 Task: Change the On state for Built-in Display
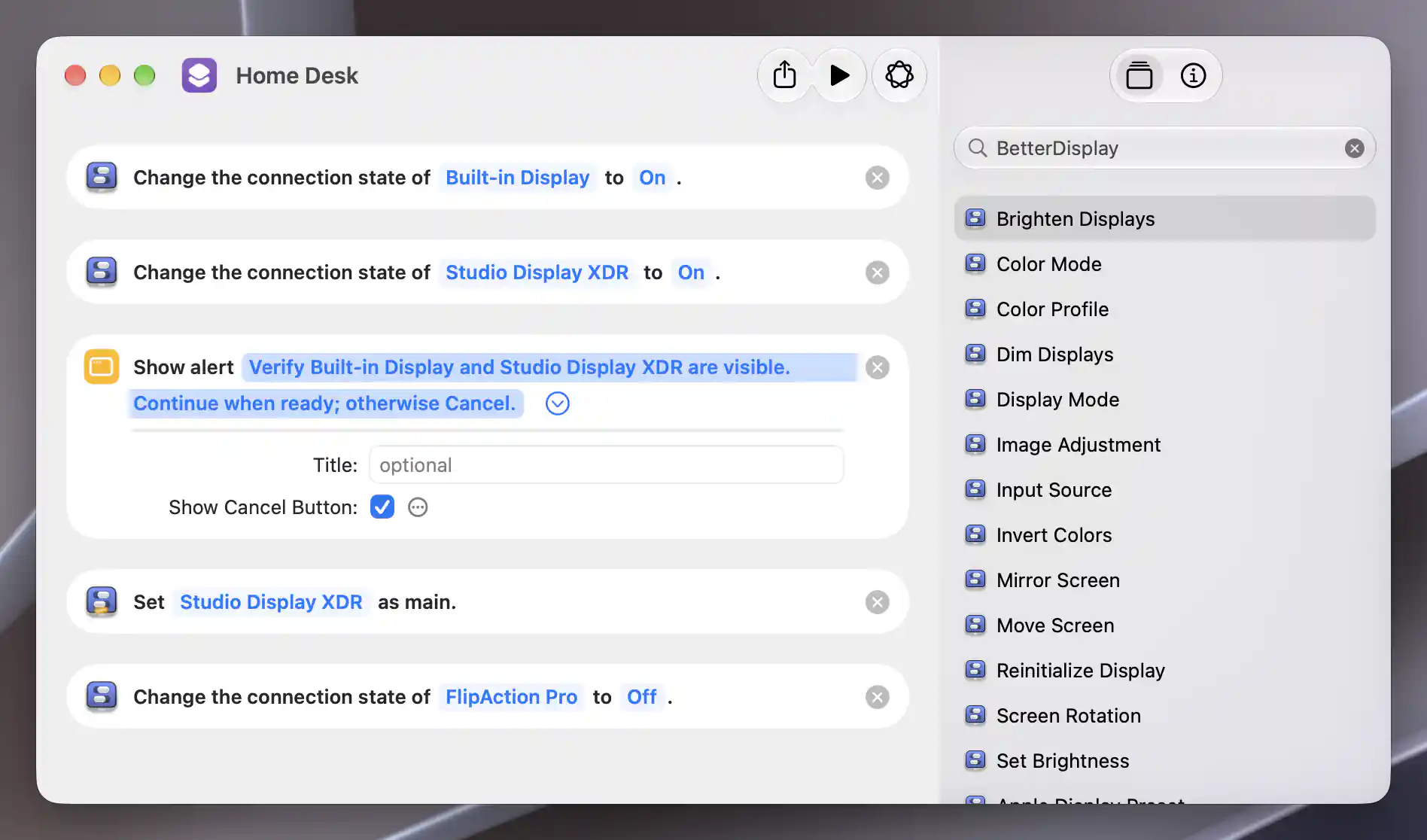(x=652, y=178)
